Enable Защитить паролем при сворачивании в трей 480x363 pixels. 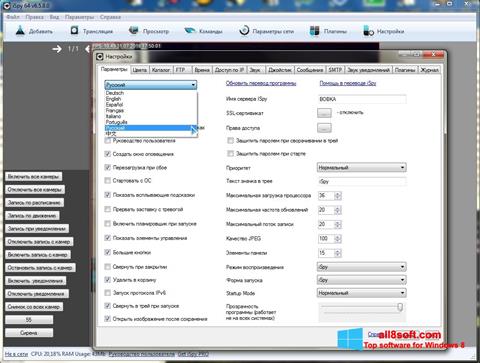pyautogui.click(x=230, y=141)
